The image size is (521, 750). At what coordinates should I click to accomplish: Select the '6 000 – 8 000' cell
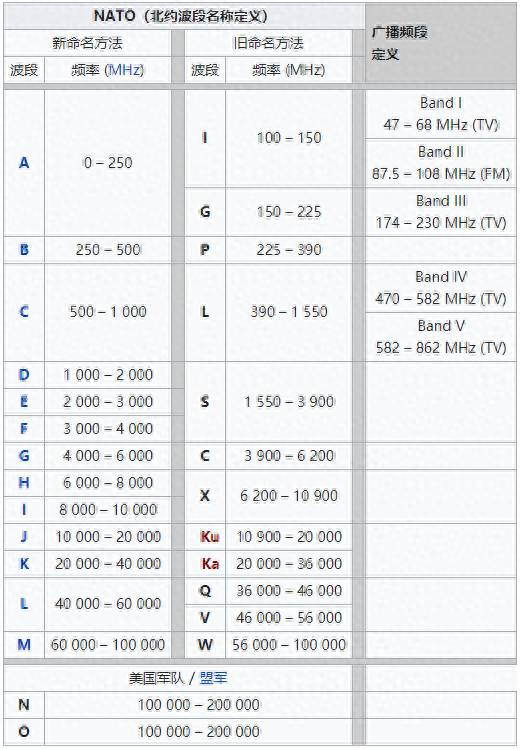click(x=108, y=483)
